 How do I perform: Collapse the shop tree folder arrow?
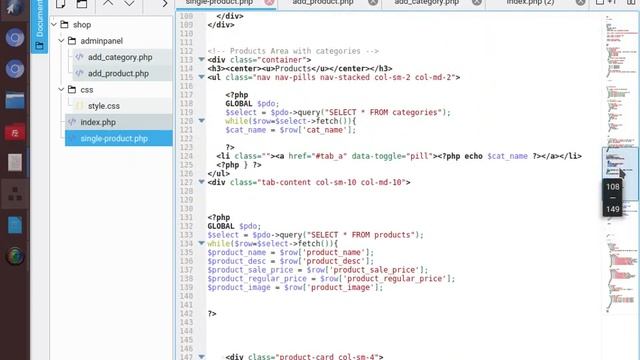(54, 24)
